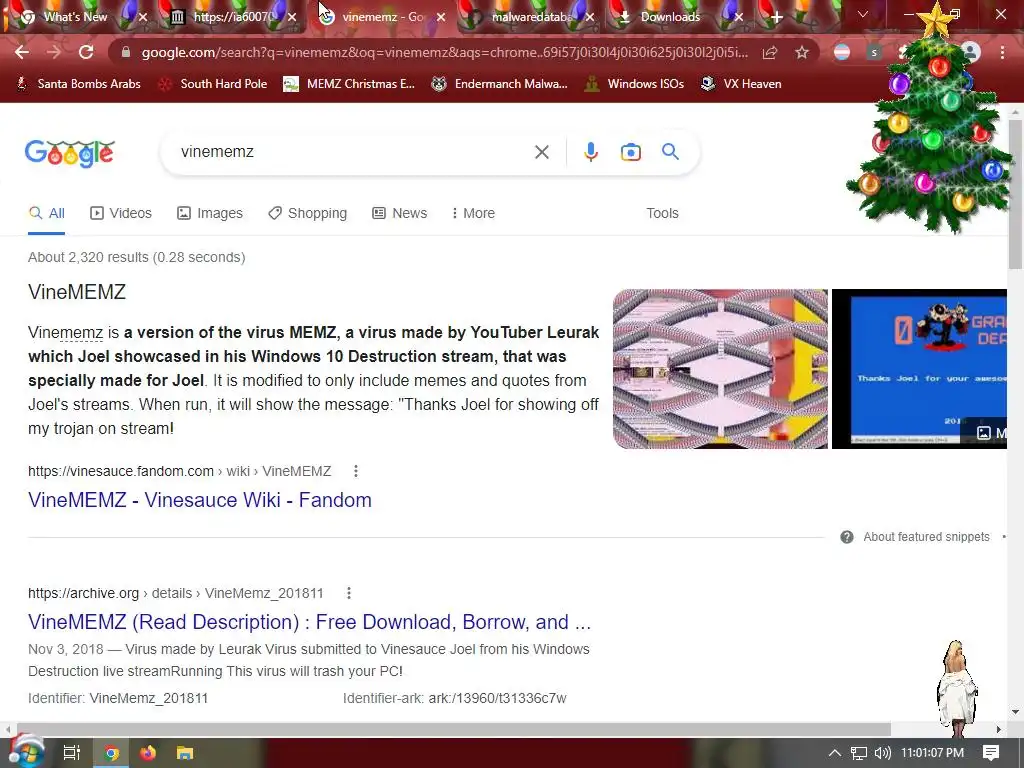This screenshot has width=1024, height=768.
Task: Share this page via address bar icon
Action: (x=770, y=52)
